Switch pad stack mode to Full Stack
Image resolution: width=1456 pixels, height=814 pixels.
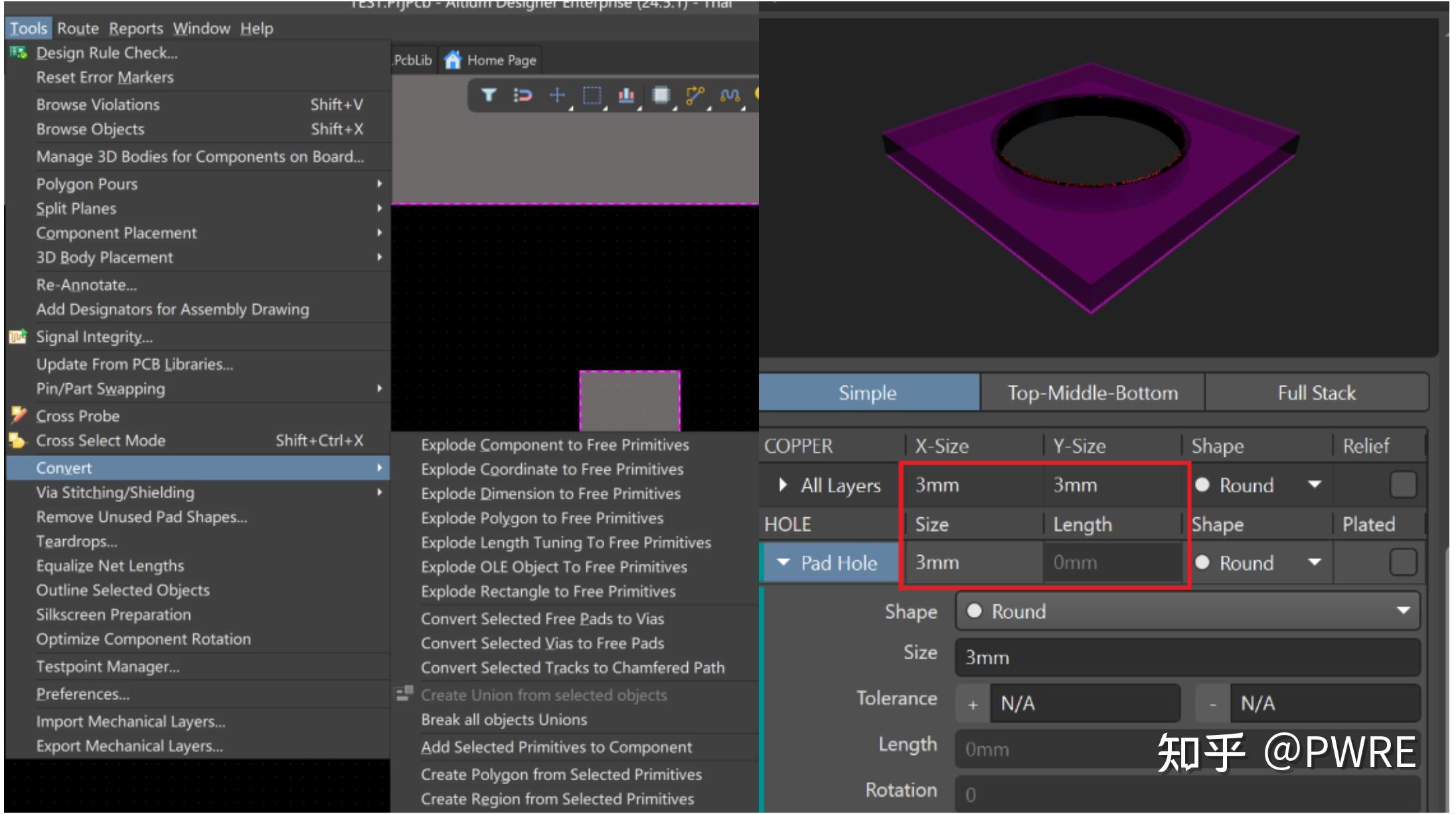click(1316, 393)
